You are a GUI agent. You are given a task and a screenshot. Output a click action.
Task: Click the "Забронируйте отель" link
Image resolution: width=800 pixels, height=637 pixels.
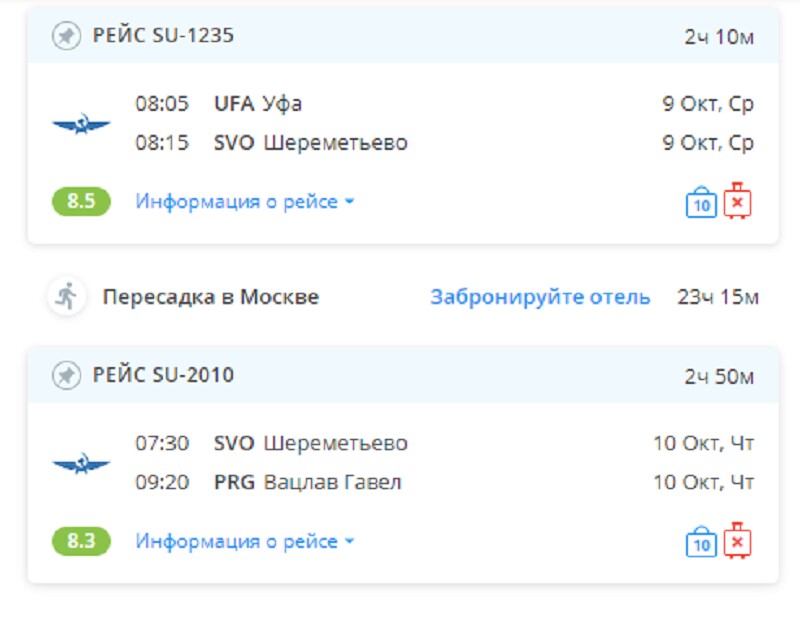(540, 297)
